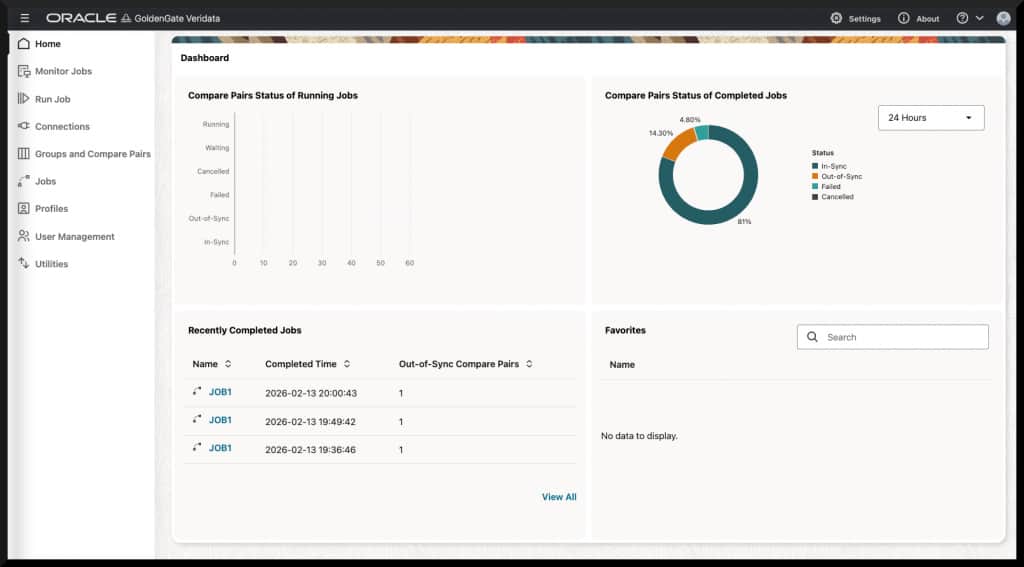Click the 14.30% donut chart label

point(661,133)
